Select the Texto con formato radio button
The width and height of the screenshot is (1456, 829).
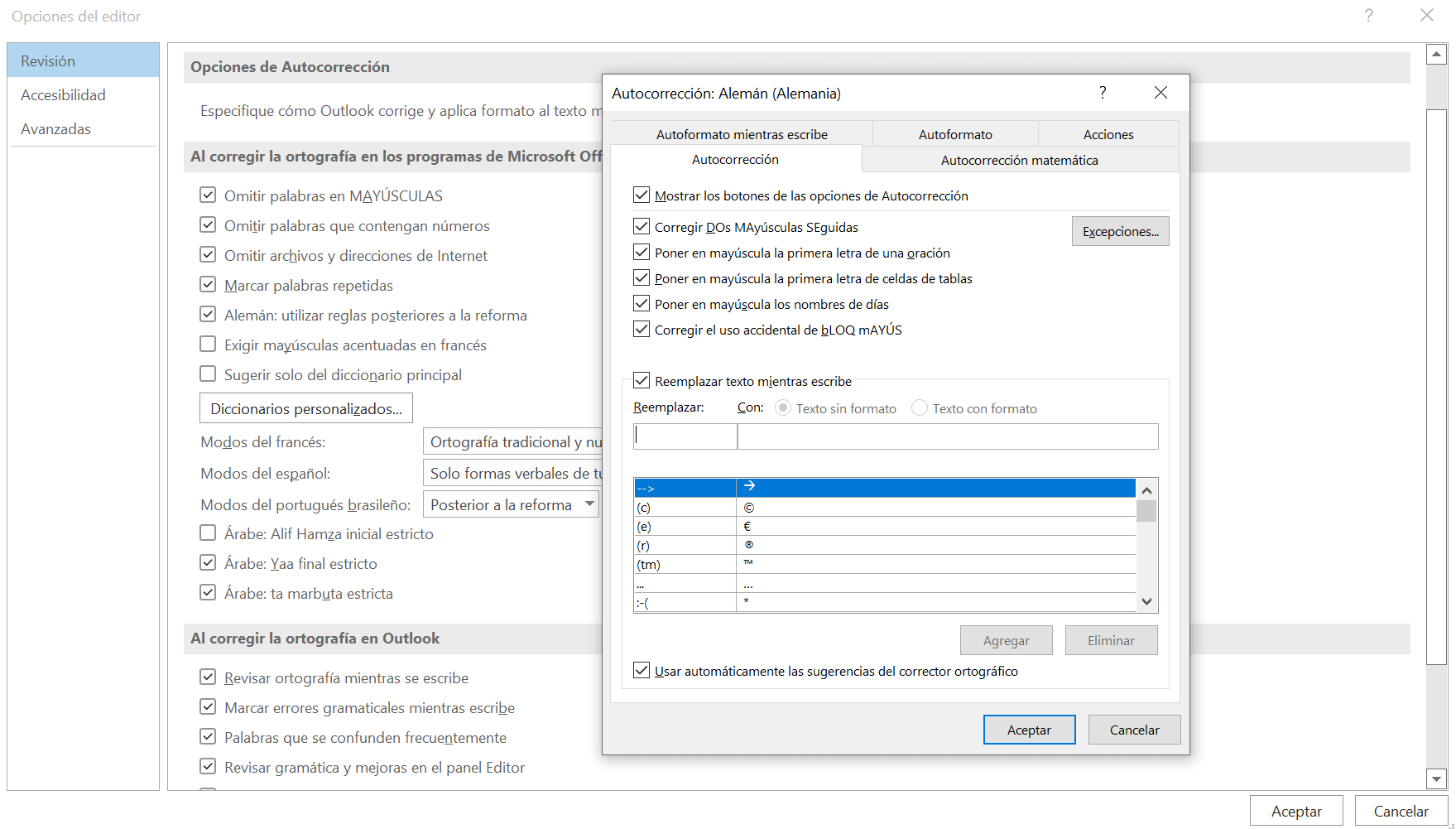click(920, 408)
